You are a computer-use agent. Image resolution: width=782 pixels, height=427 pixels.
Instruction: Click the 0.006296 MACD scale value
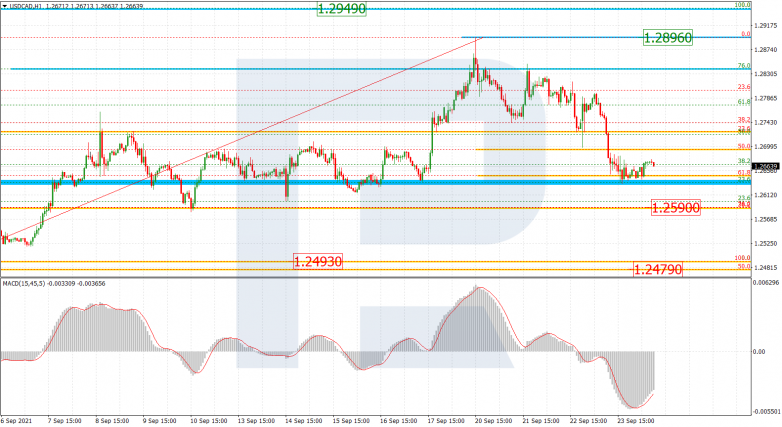pyautogui.click(x=767, y=283)
